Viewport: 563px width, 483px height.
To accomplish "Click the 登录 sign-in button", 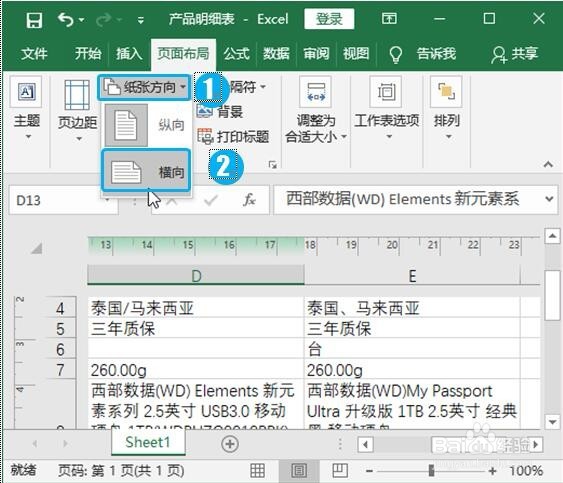I will tap(329, 19).
